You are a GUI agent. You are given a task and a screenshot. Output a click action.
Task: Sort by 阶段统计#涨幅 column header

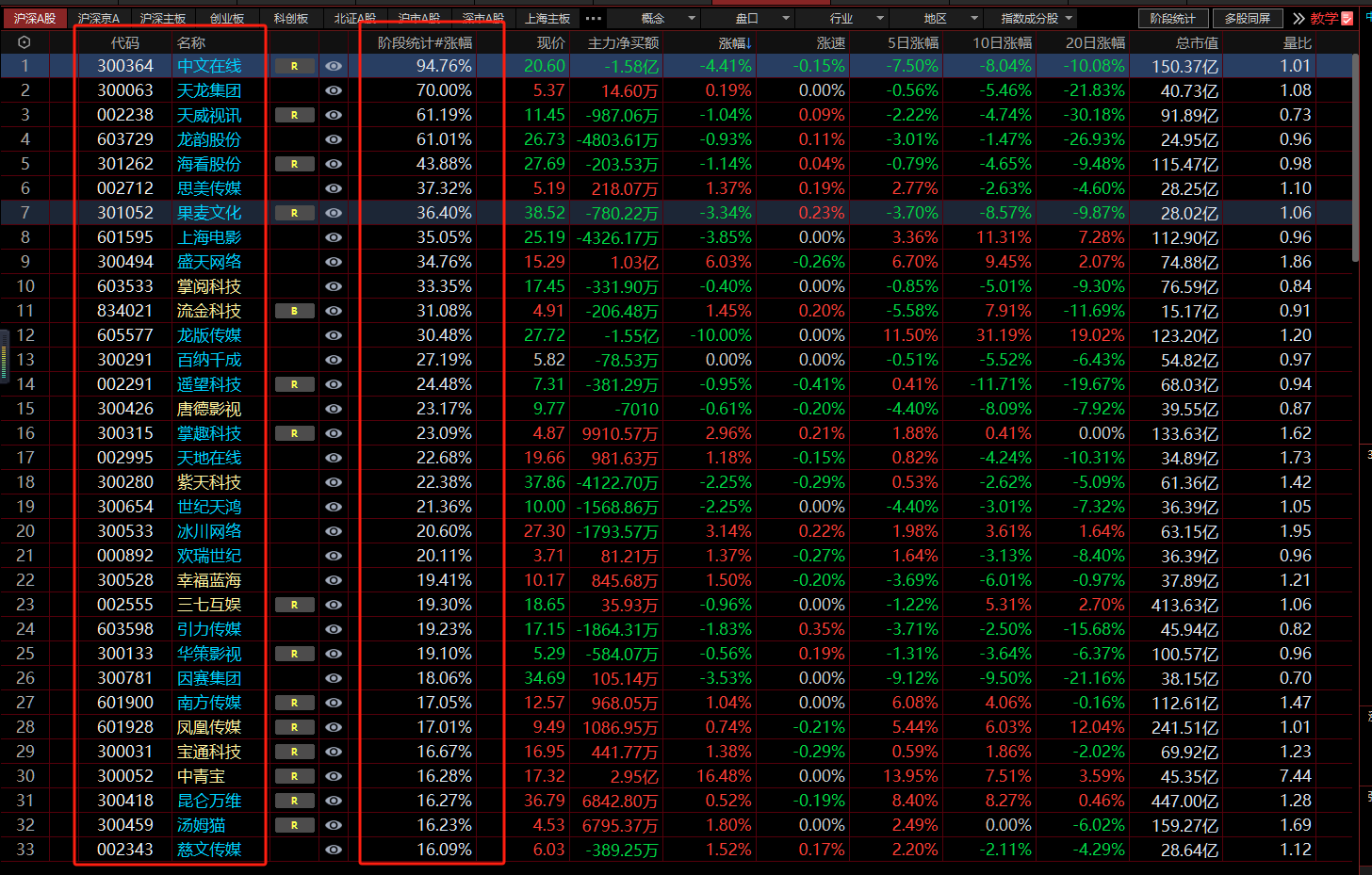[x=424, y=42]
